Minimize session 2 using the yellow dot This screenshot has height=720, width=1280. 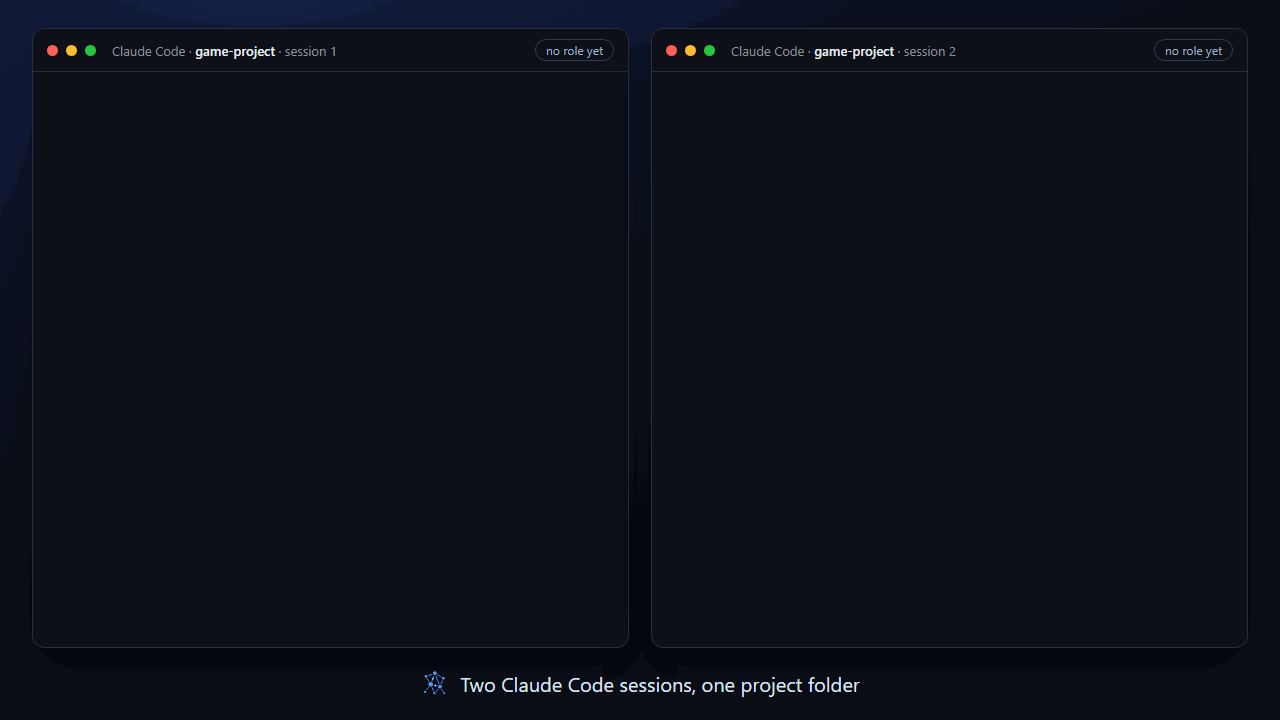pos(691,51)
